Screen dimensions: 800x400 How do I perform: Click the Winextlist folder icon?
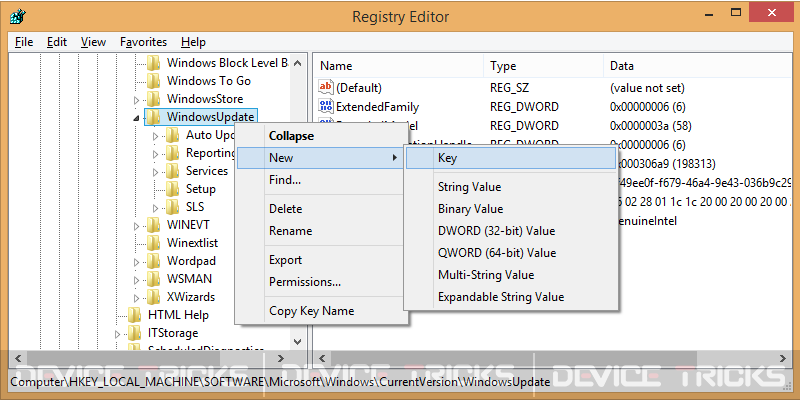point(153,242)
